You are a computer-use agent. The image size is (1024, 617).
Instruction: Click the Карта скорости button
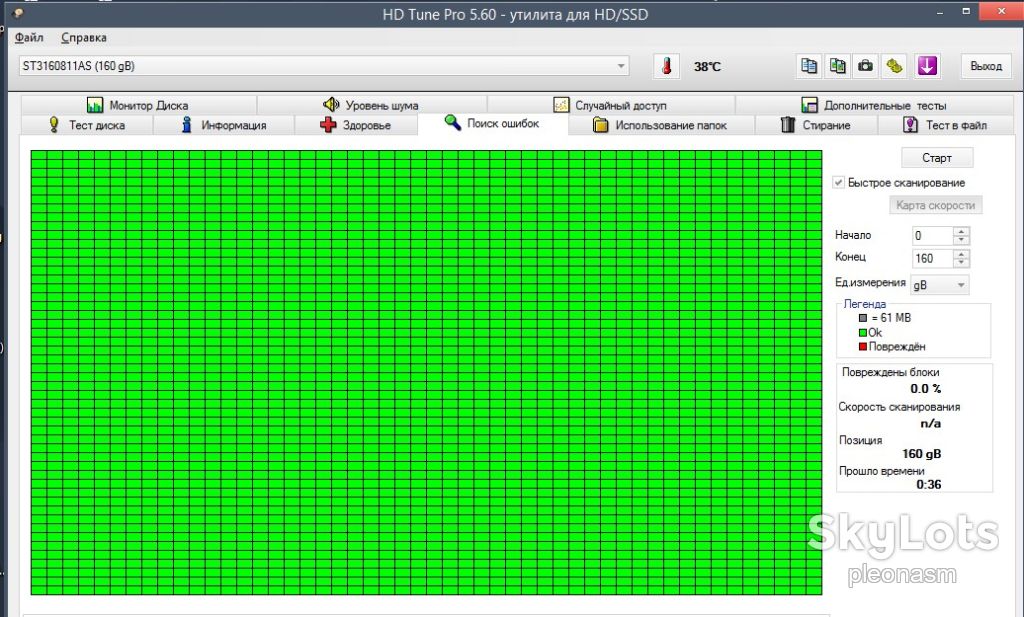(x=935, y=205)
